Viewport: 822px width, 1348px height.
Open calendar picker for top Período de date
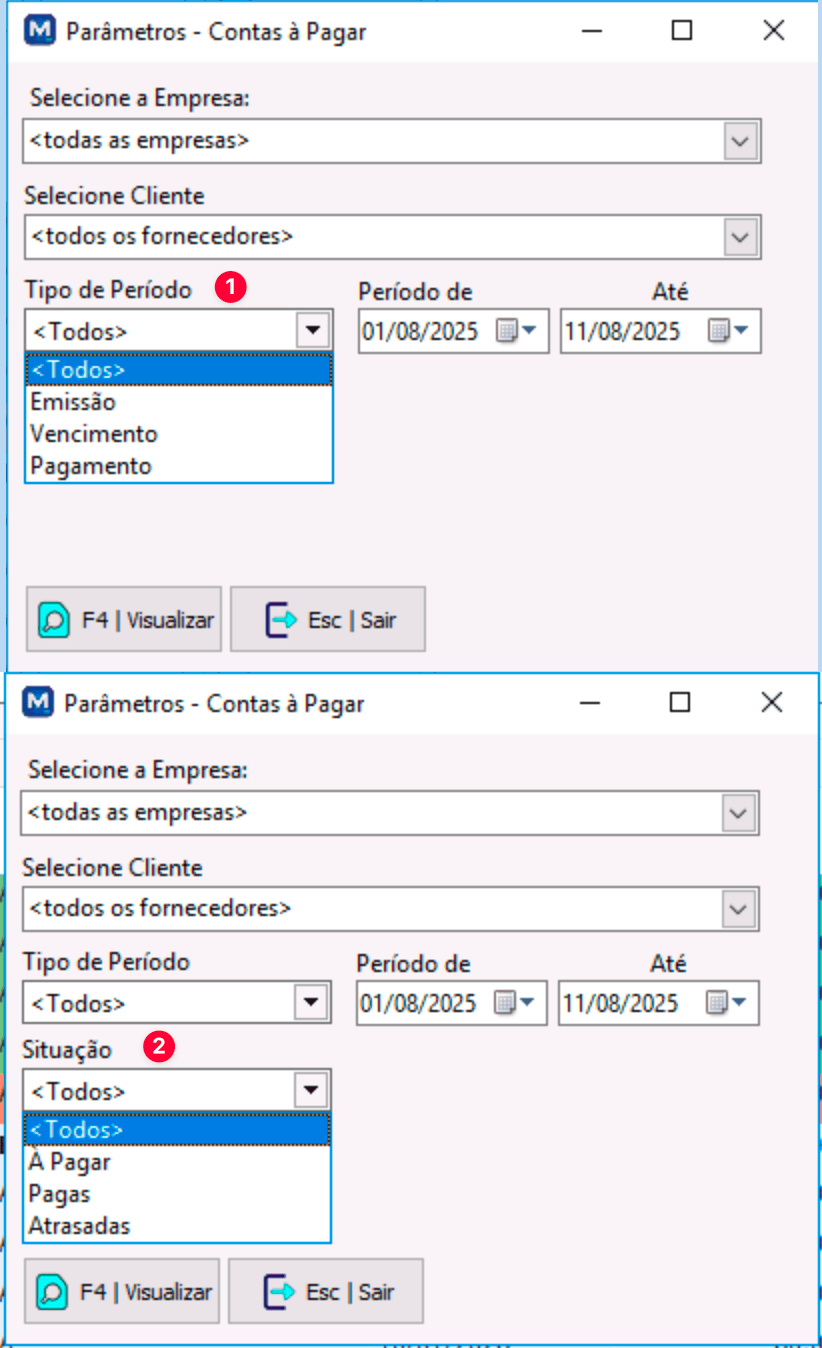tap(517, 331)
